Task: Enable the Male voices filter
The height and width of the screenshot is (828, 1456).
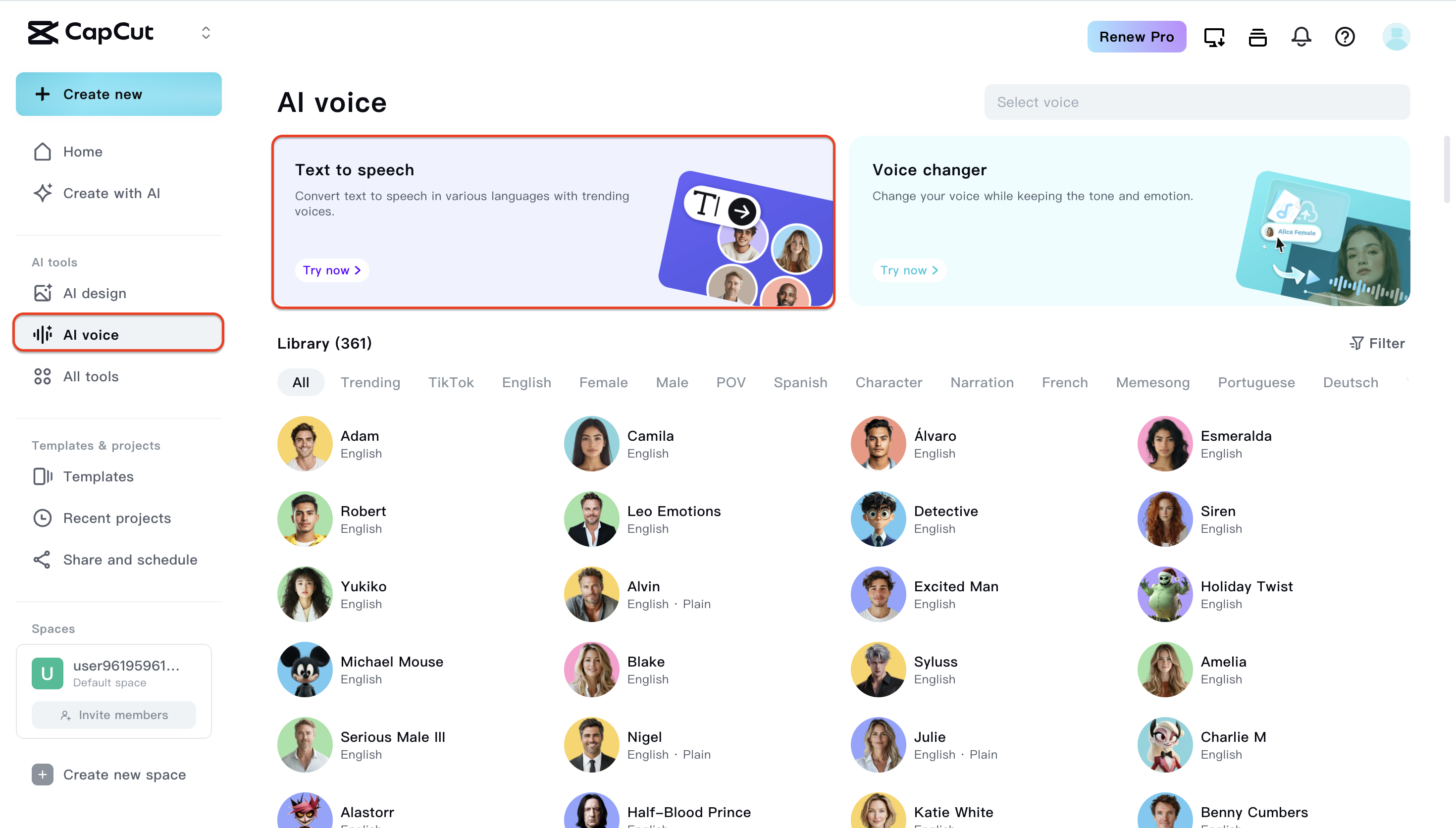Action: tap(672, 382)
